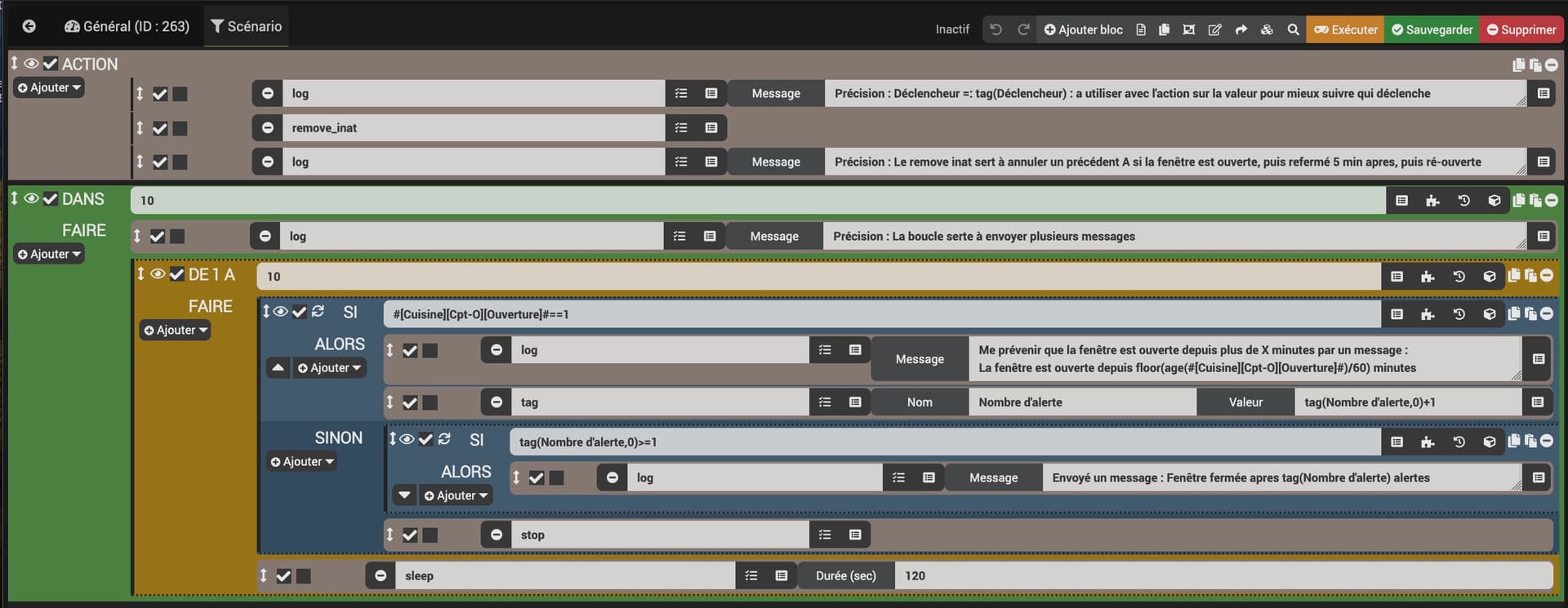
Task: Toggle the ACTION block's enabled checkbox
Action: point(51,64)
